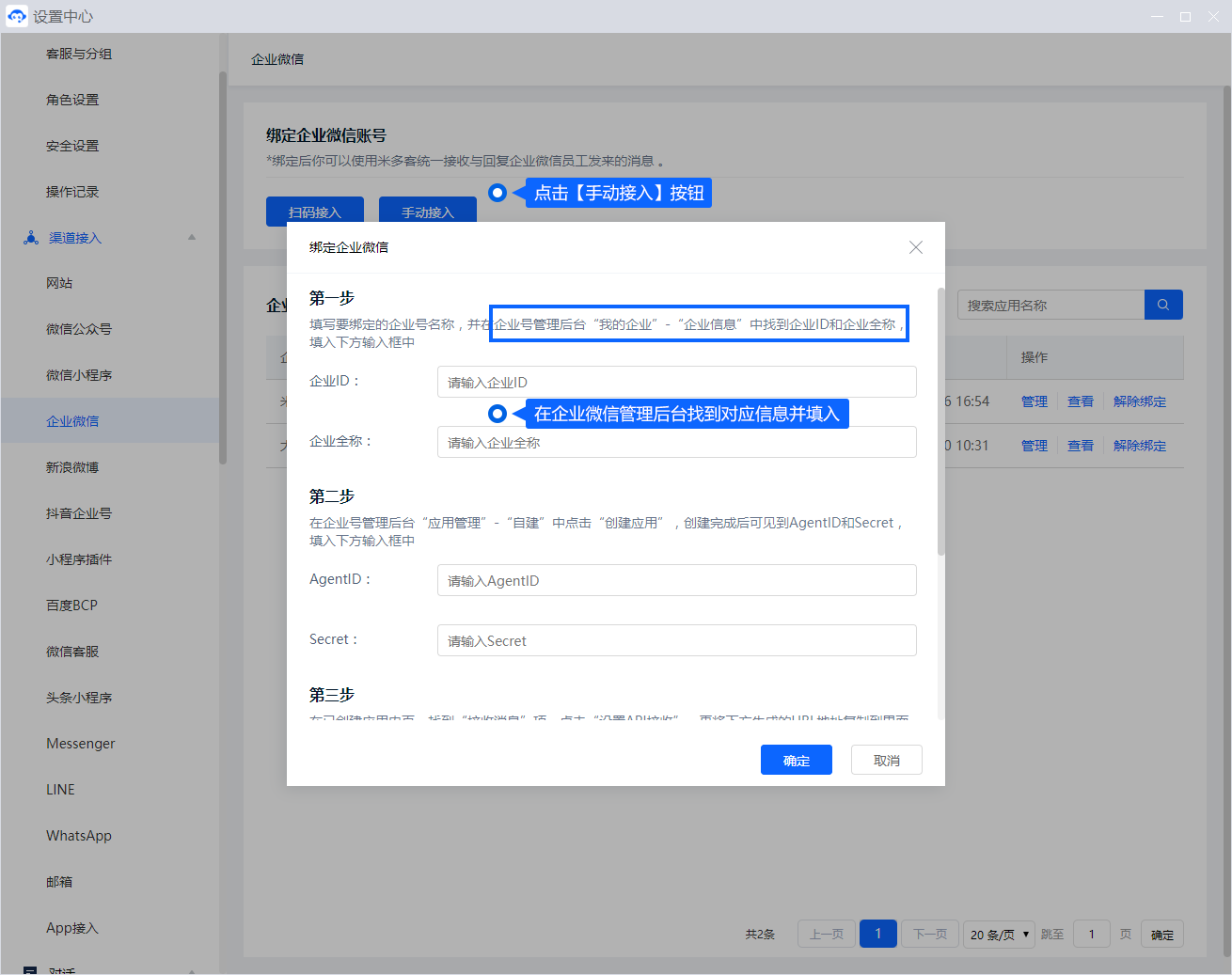Click the 渠道接入 channel icon in sidebar

point(31,238)
